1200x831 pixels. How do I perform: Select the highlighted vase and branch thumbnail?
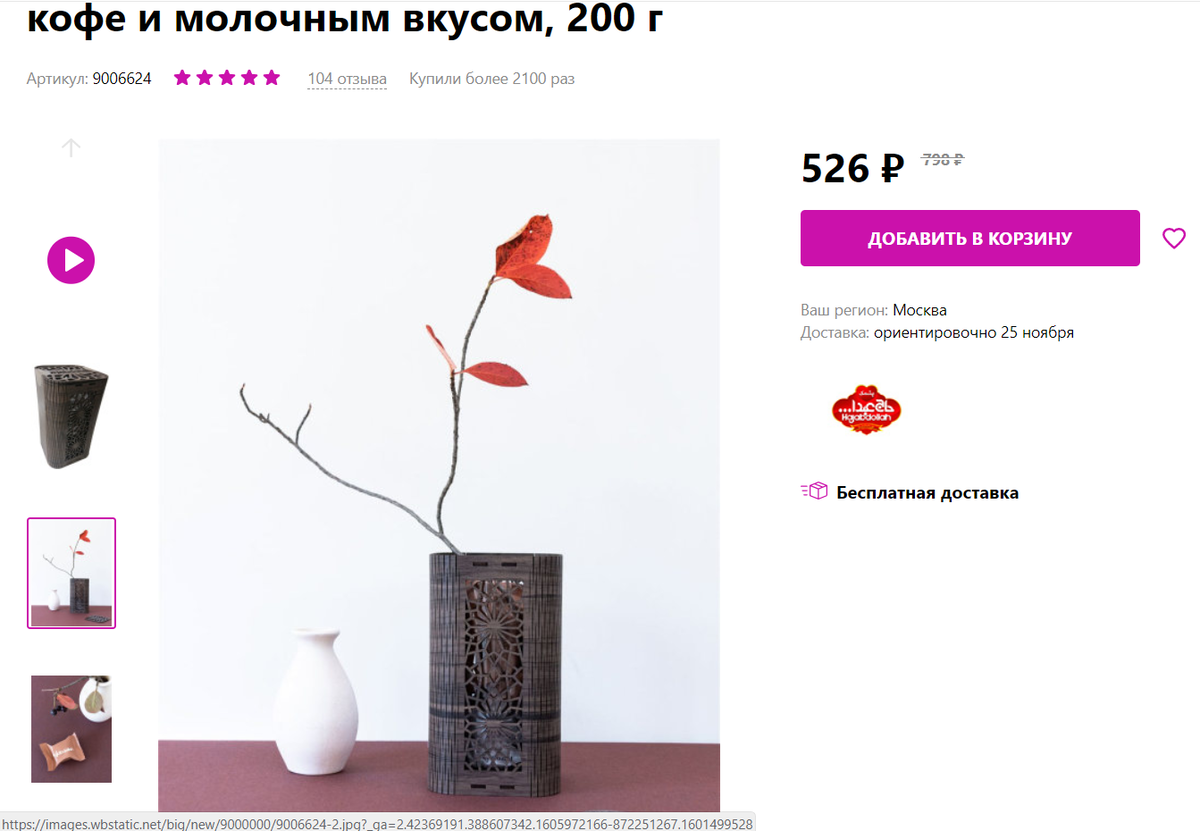click(71, 573)
